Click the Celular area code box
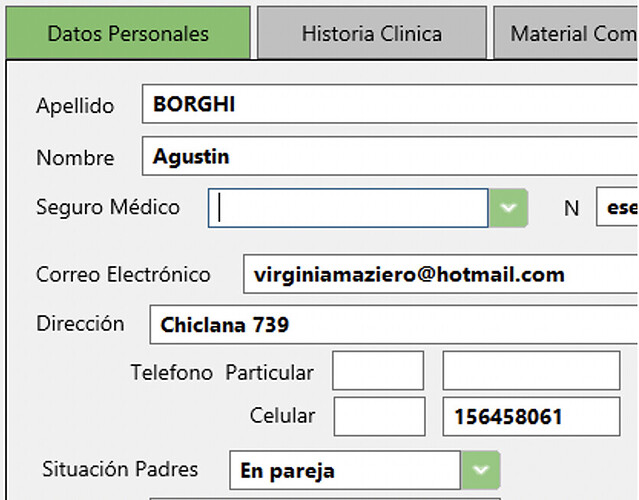 (379, 416)
